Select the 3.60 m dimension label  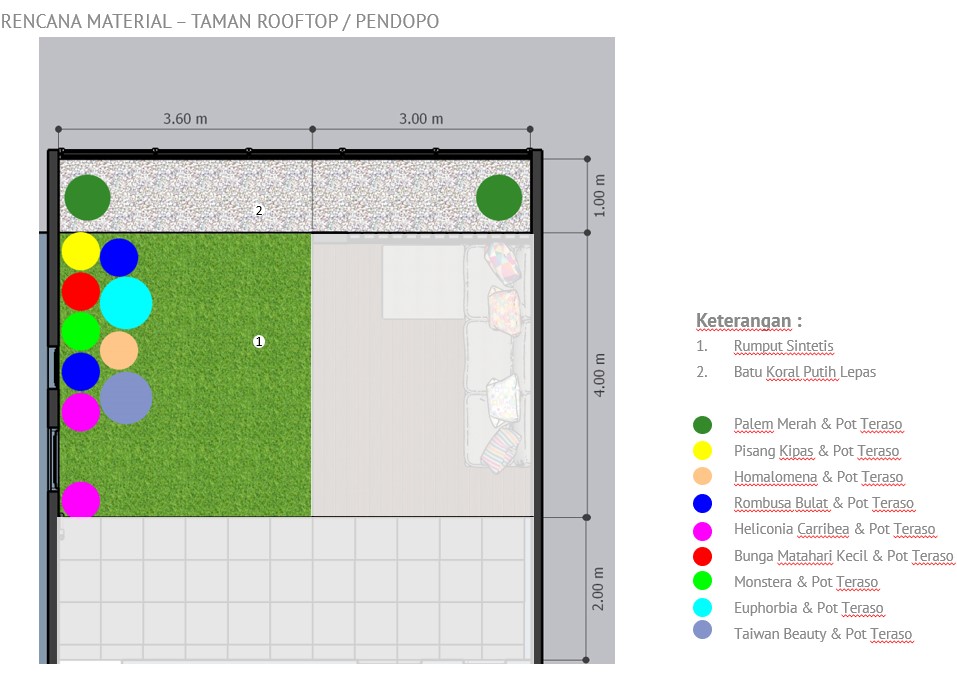click(x=185, y=118)
